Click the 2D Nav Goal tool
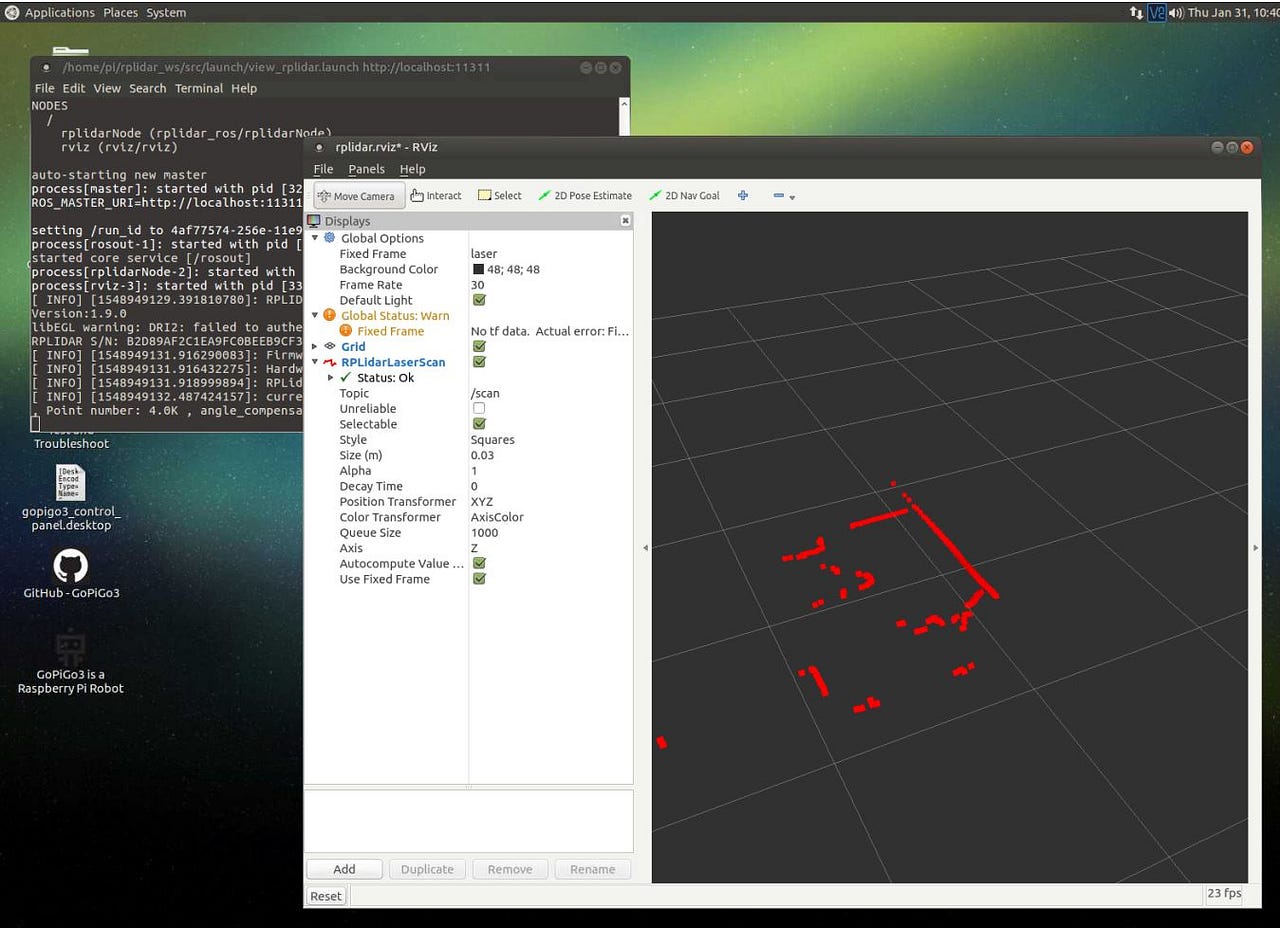This screenshot has width=1280, height=928. pyautogui.click(x=684, y=195)
